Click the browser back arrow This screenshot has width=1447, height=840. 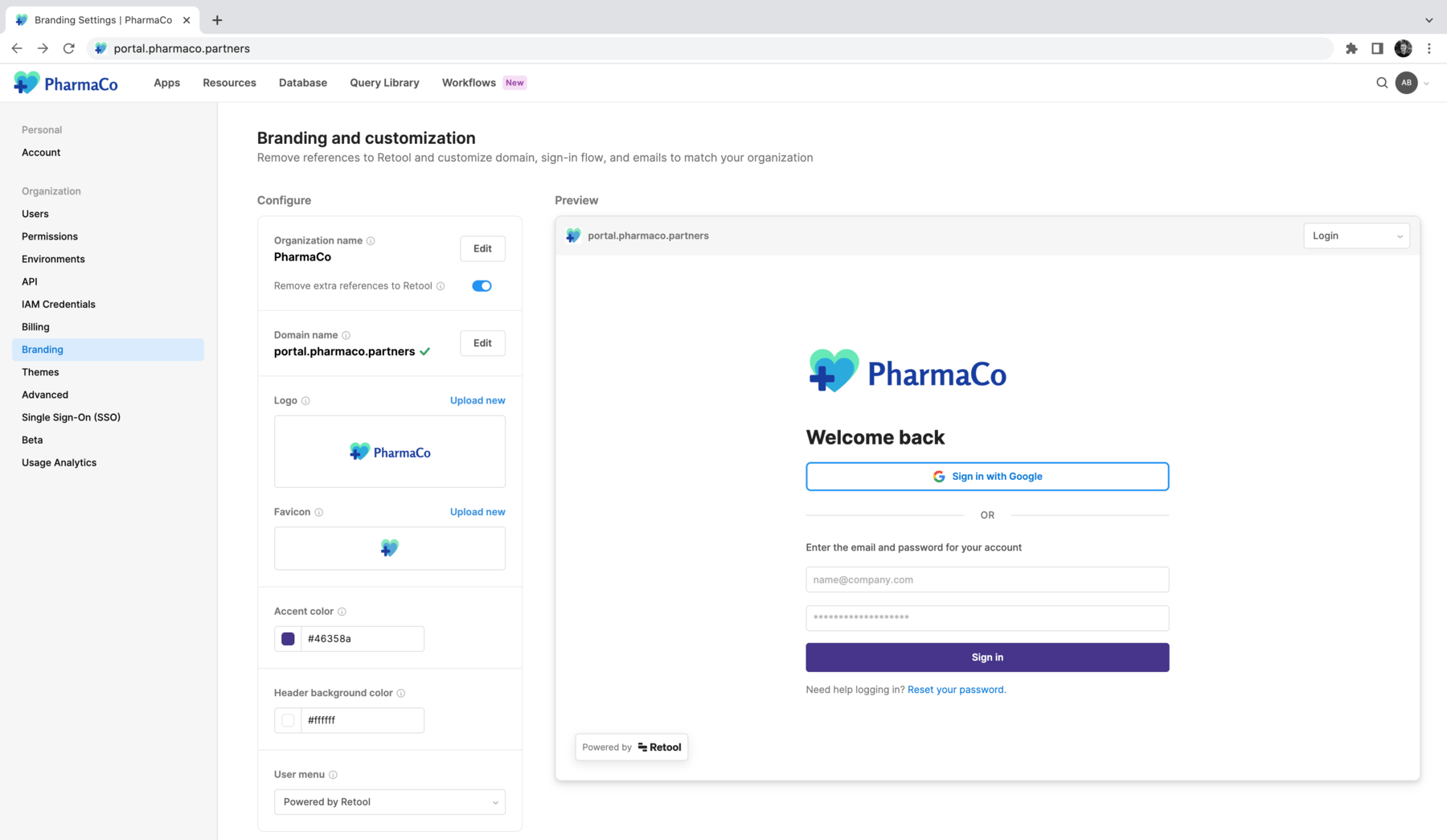(x=17, y=48)
